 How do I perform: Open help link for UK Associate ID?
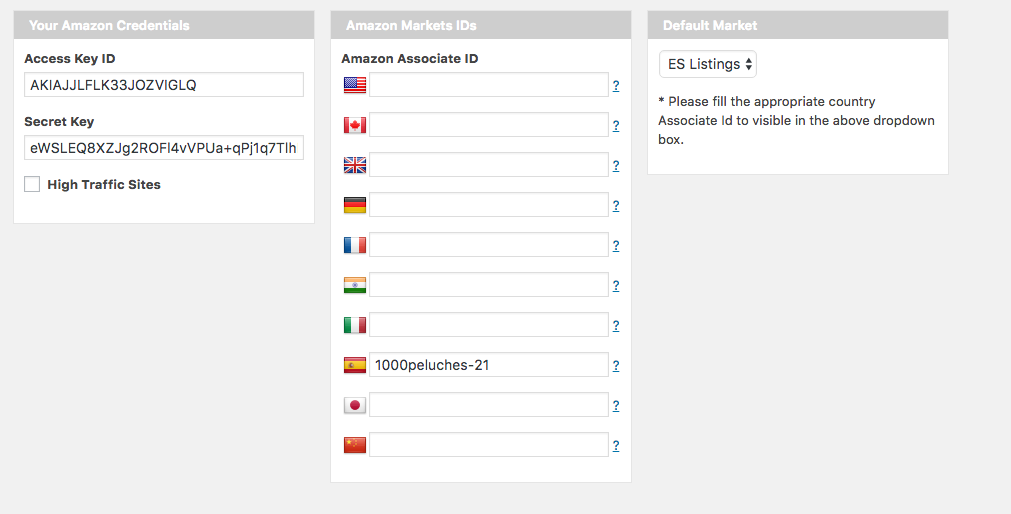[616, 166]
